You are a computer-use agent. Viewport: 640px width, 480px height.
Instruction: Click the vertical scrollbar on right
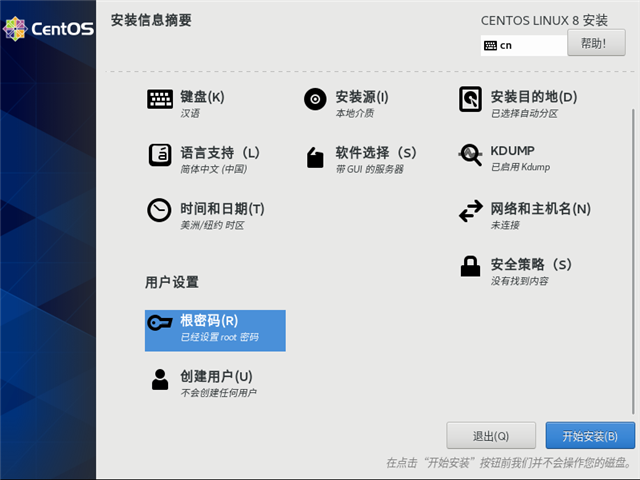[633, 261]
